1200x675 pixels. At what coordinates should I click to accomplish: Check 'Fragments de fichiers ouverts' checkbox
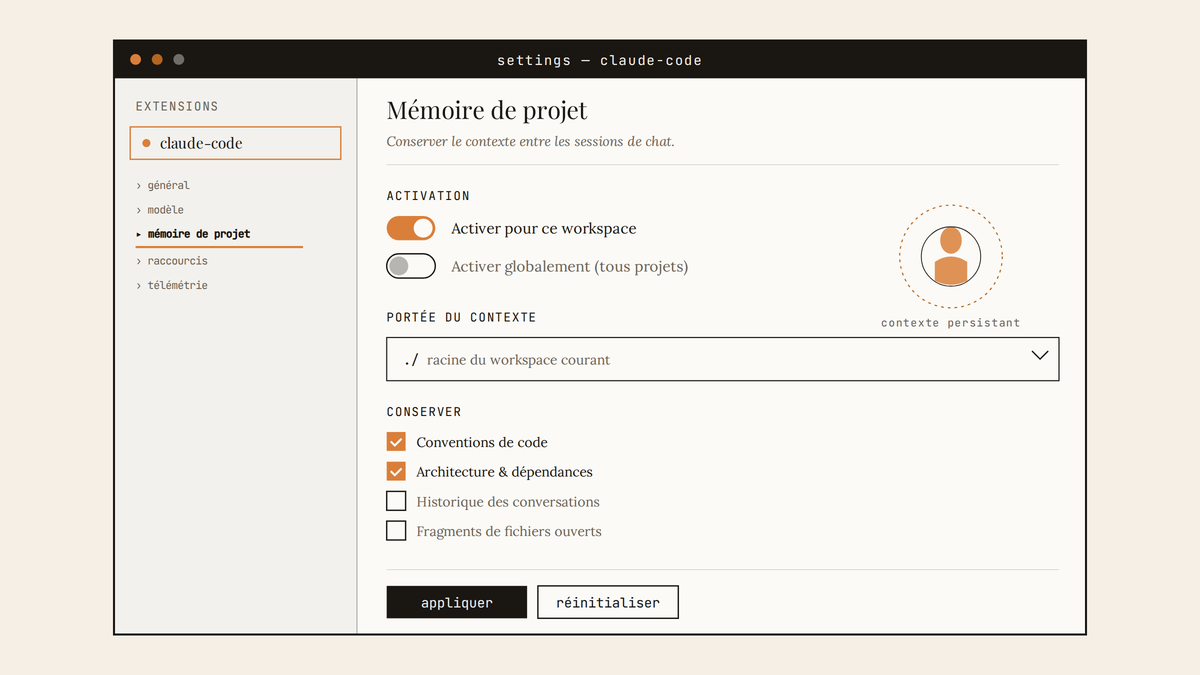pyautogui.click(x=396, y=531)
